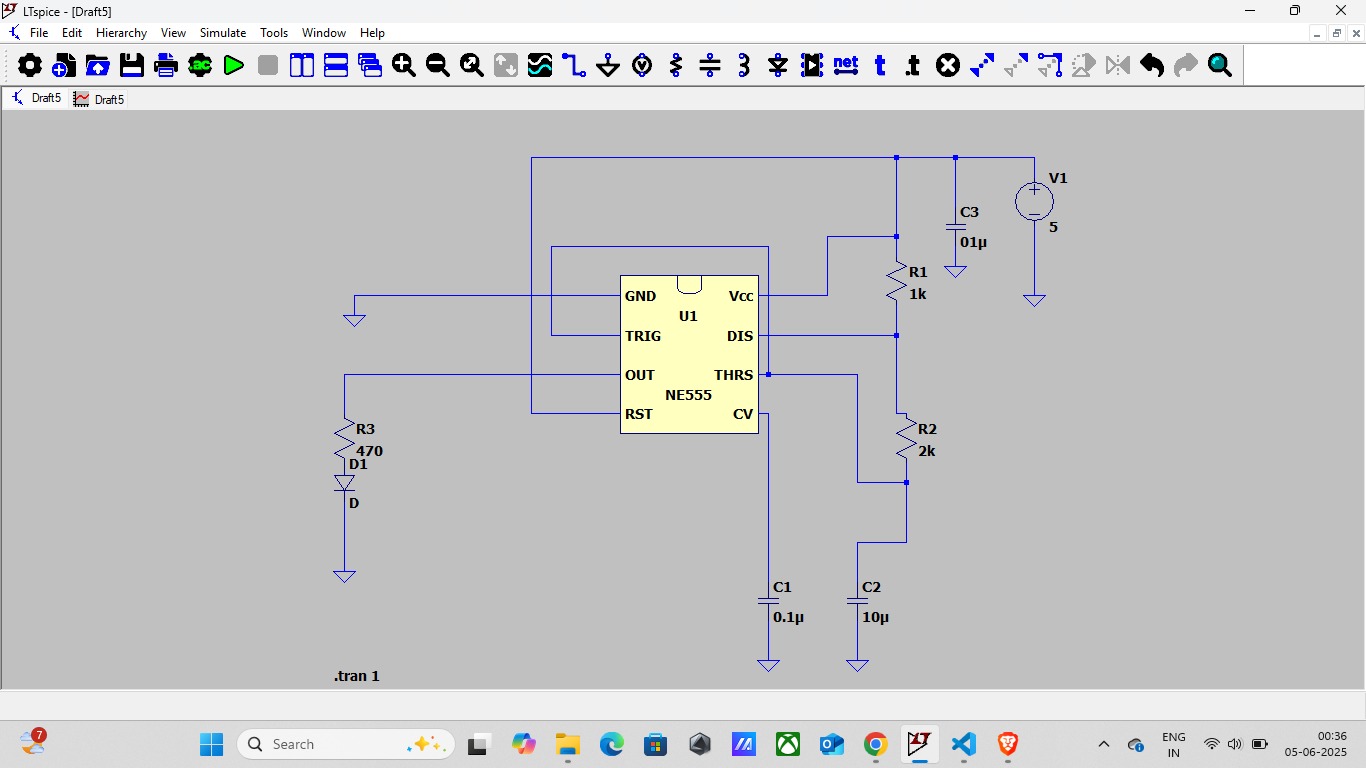Print the schematic
The width and height of the screenshot is (1366, 768).
pos(166,66)
